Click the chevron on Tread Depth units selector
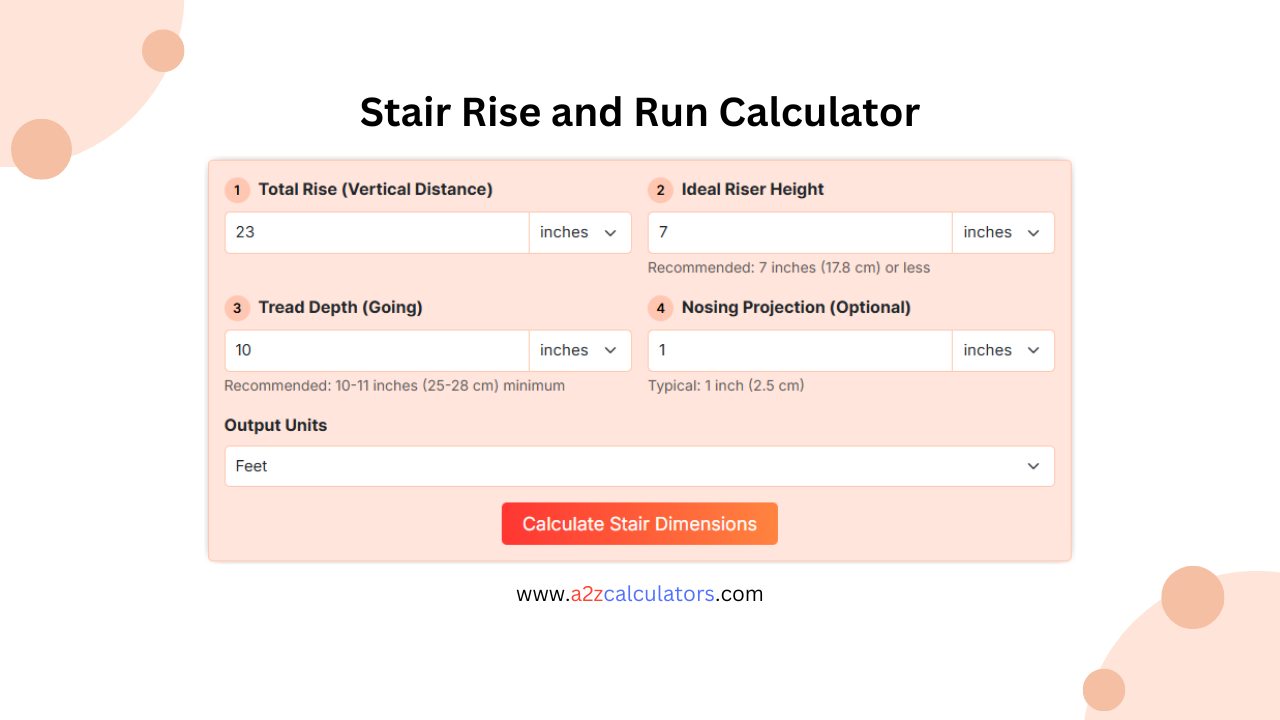This screenshot has width=1280, height=720. pos(609,350)
